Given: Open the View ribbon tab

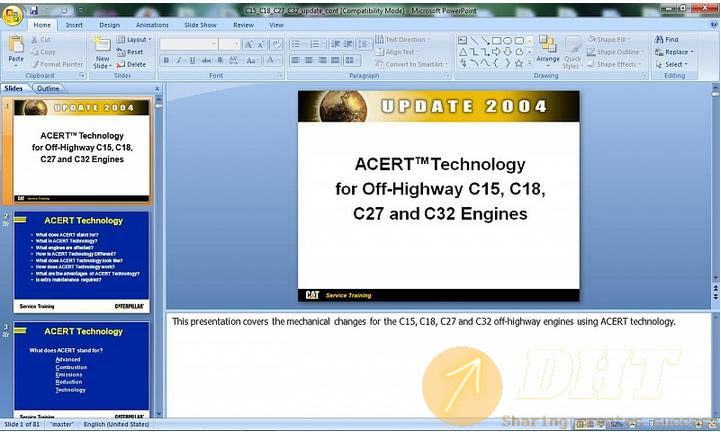Looking at the screenshot, I should pos(276,25).
